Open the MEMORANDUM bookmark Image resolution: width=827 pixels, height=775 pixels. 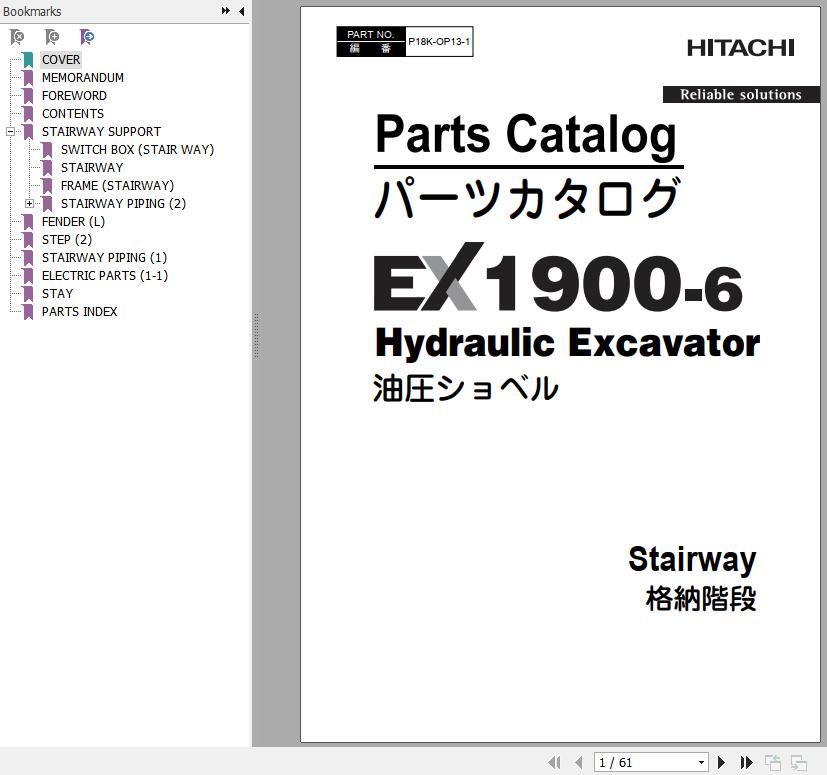coord(83,78)
